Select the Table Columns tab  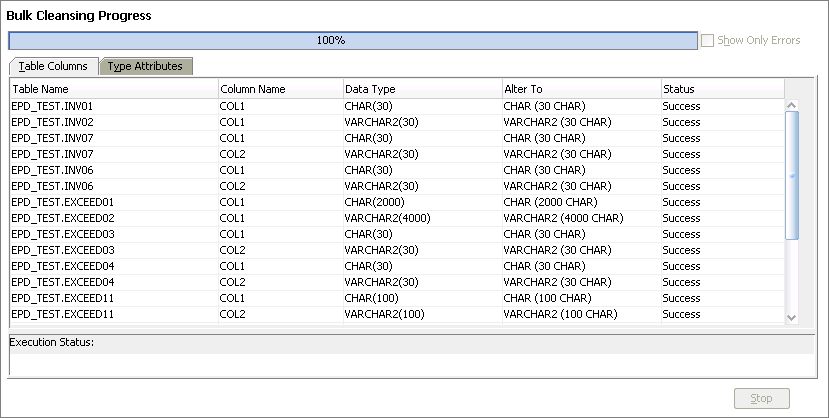tap(54, 66)
